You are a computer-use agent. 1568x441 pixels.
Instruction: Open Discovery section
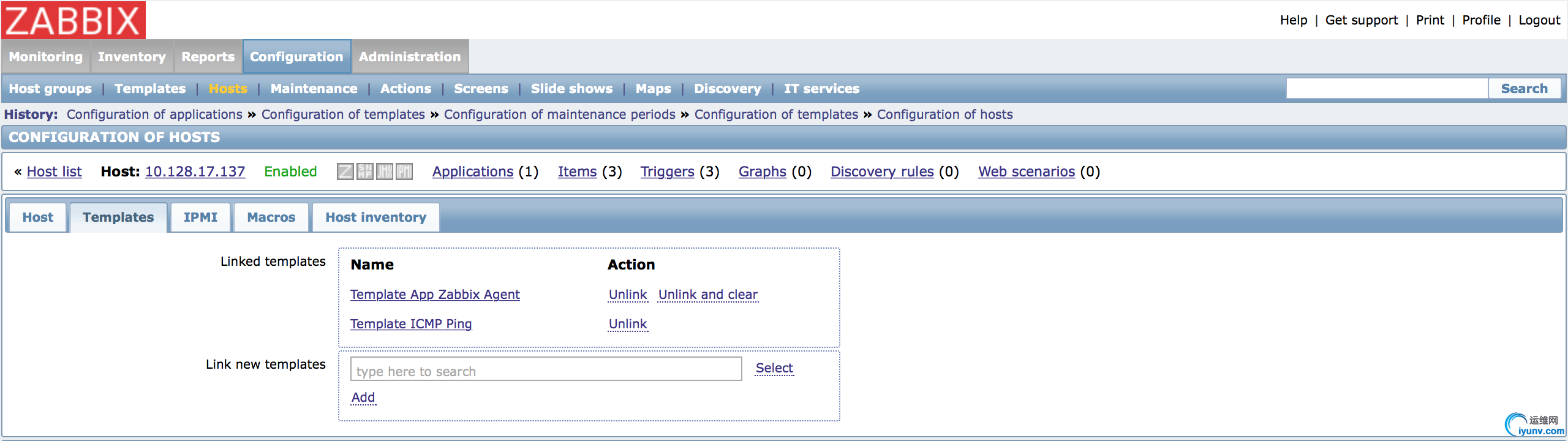[x=728, y=89]
